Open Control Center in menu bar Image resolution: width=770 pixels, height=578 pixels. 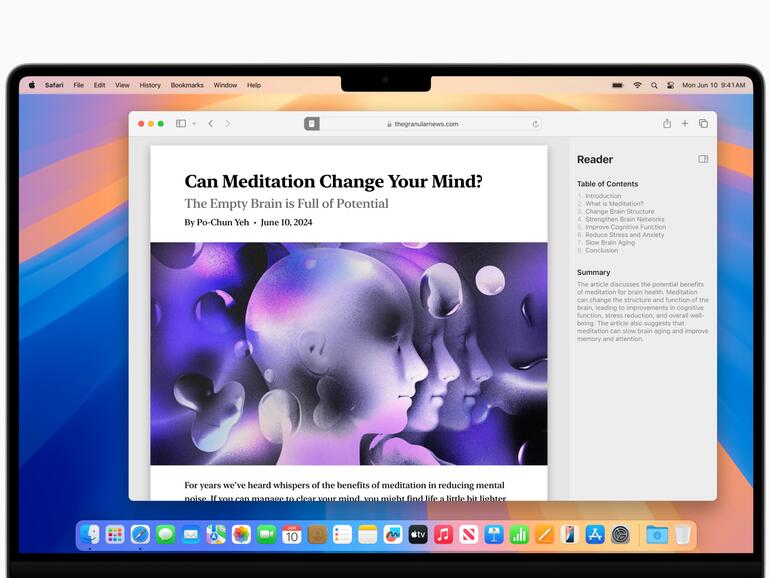coord(670,85)
